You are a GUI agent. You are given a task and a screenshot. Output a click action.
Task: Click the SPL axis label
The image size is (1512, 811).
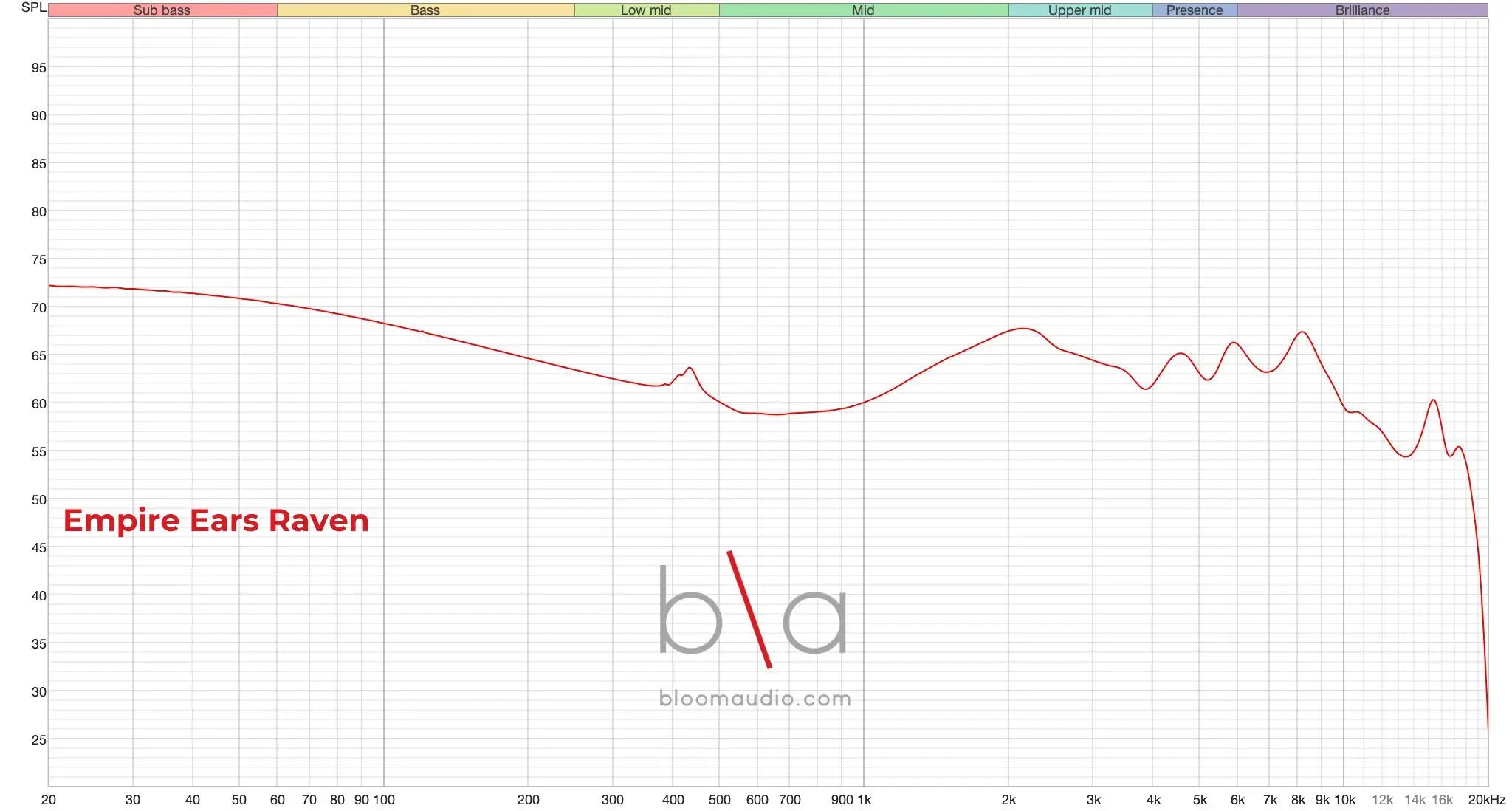click(33, 7)
